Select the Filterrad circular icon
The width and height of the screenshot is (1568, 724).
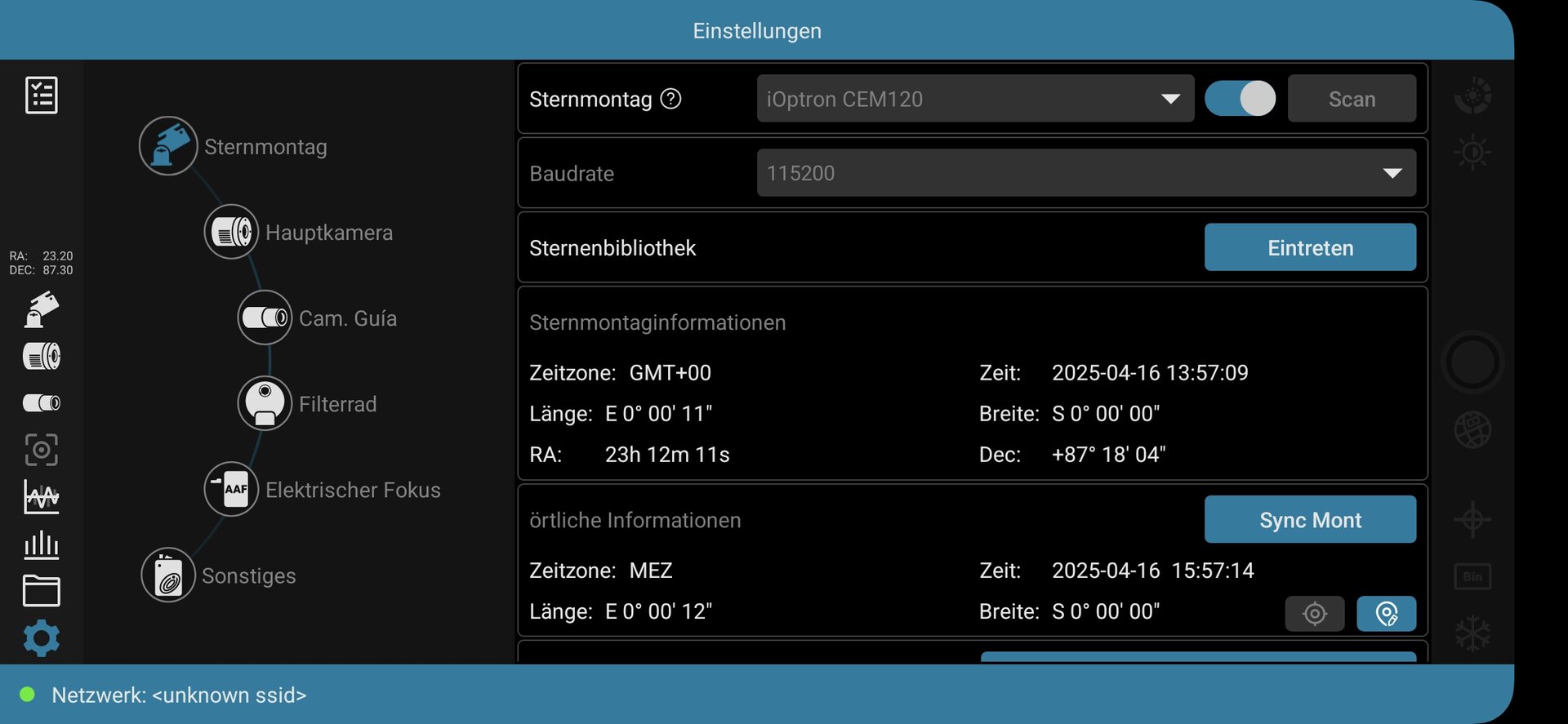[x=265, y=403]
